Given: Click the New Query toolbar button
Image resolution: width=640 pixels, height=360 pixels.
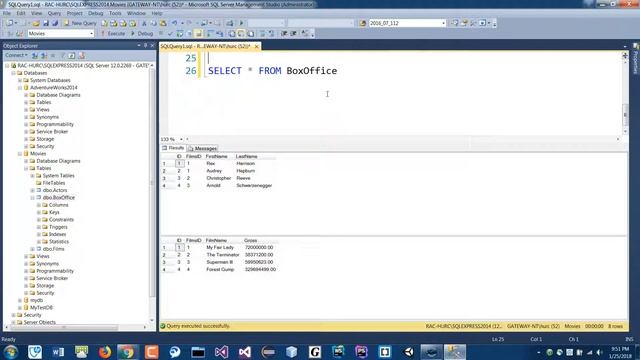Looking at the screenshot, I should (x=80, y=23).
